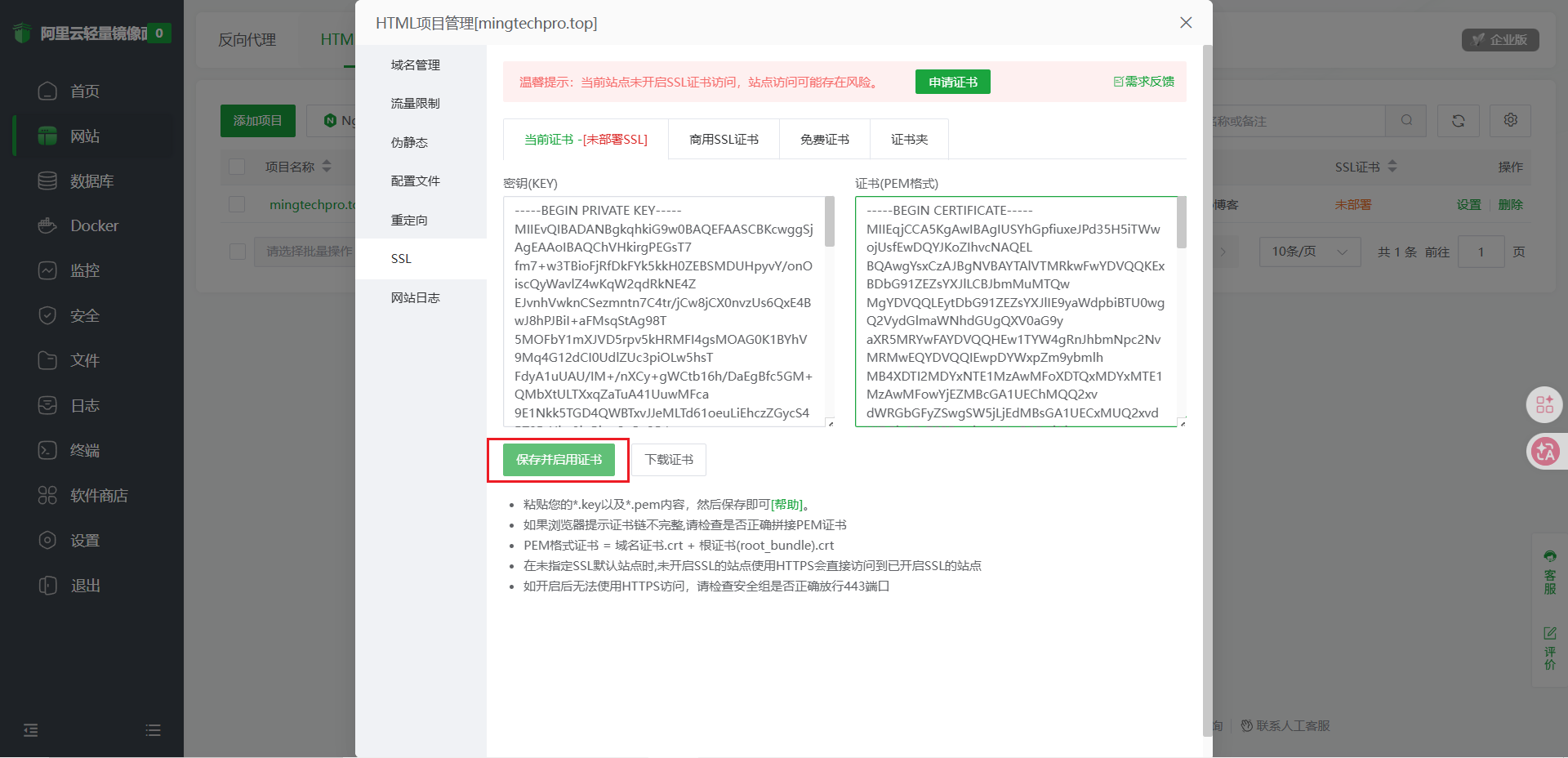1568x758 pixels.
Task: Click the translate floating icon at right edge
Action: (1545, 451)
